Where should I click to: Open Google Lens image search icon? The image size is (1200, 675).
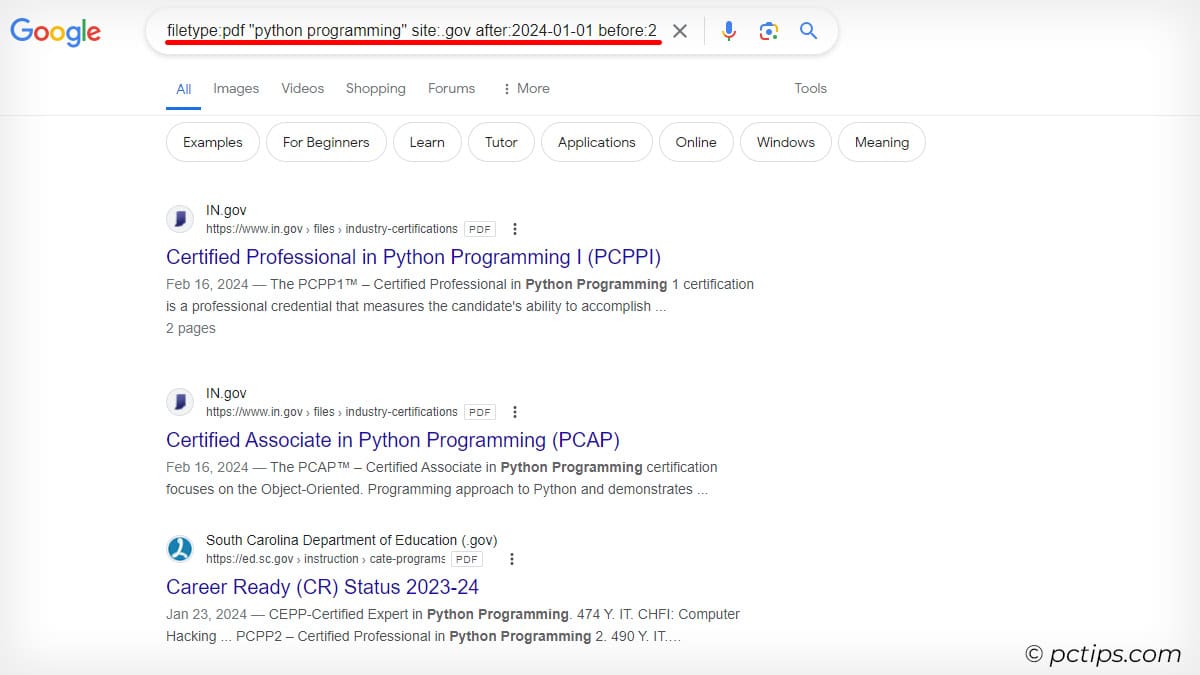[x=768, y=31]
